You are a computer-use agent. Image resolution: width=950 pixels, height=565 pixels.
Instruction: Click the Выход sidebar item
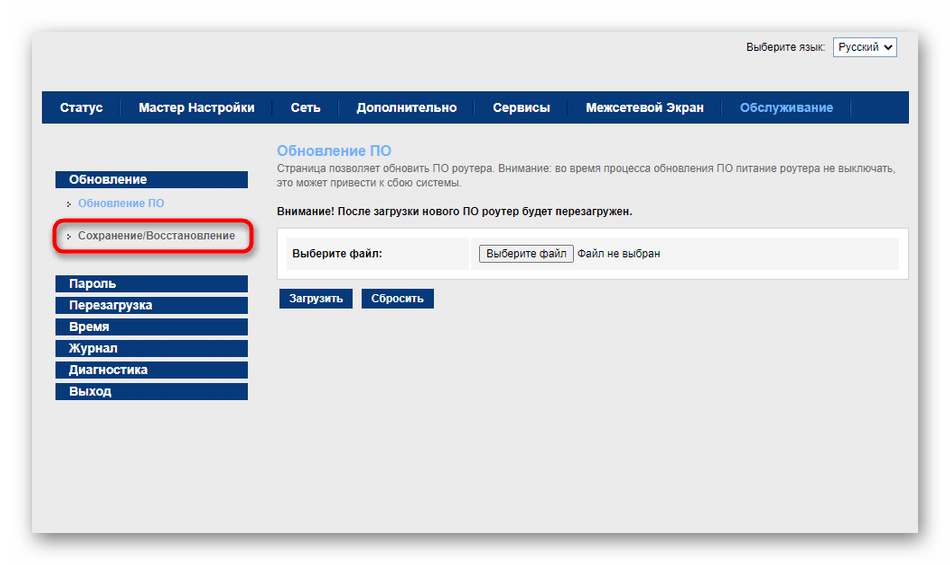pos(151,392)
